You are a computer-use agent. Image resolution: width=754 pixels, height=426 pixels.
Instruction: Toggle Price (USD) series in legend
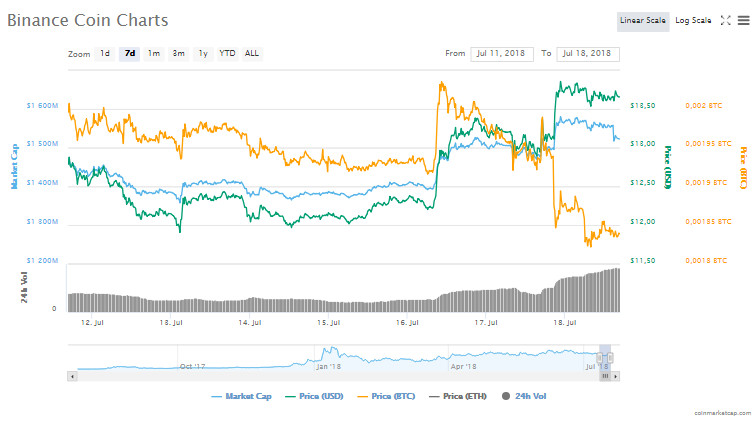click(314, 396)
